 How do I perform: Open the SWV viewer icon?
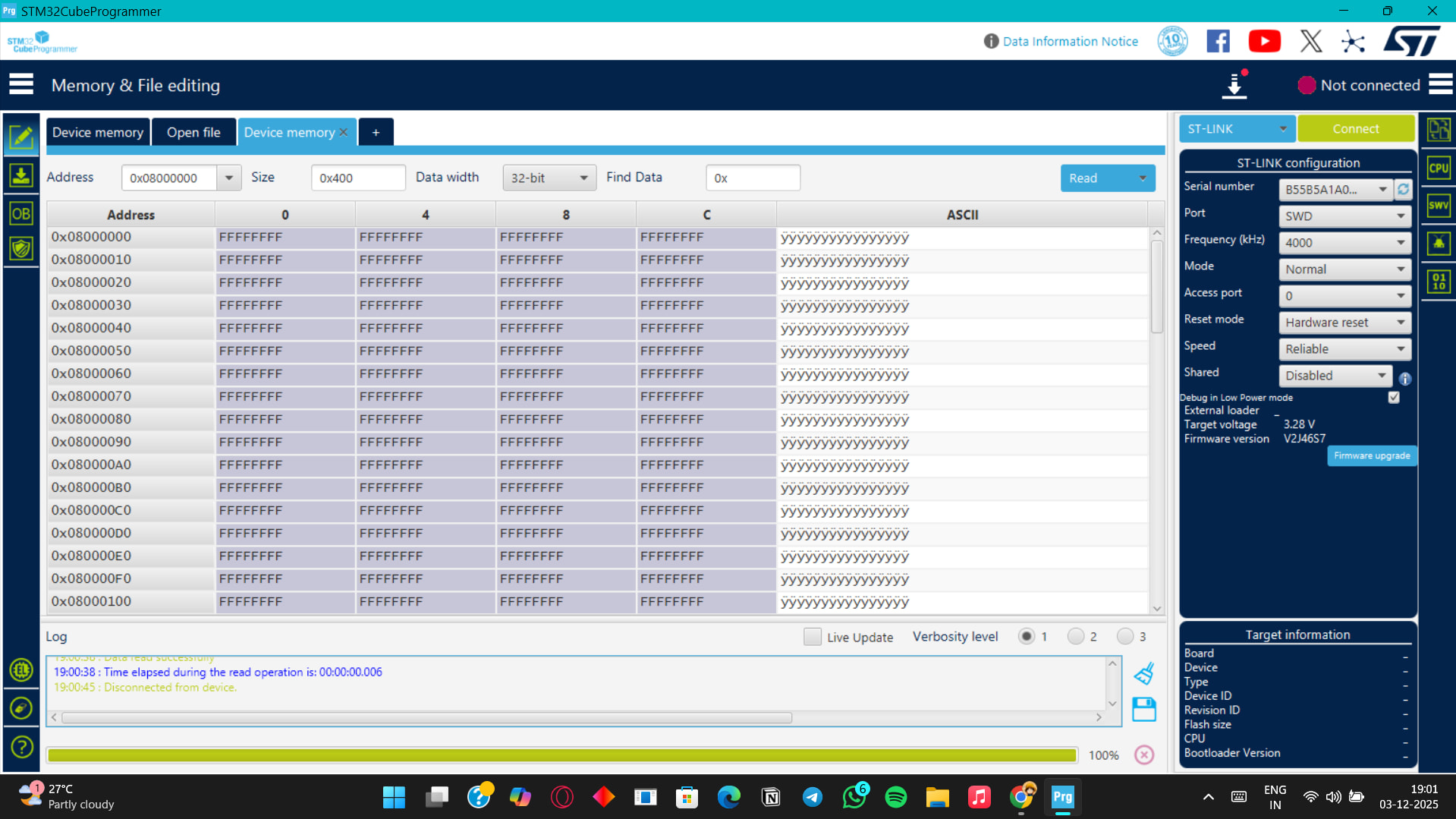click(1439, 206)
